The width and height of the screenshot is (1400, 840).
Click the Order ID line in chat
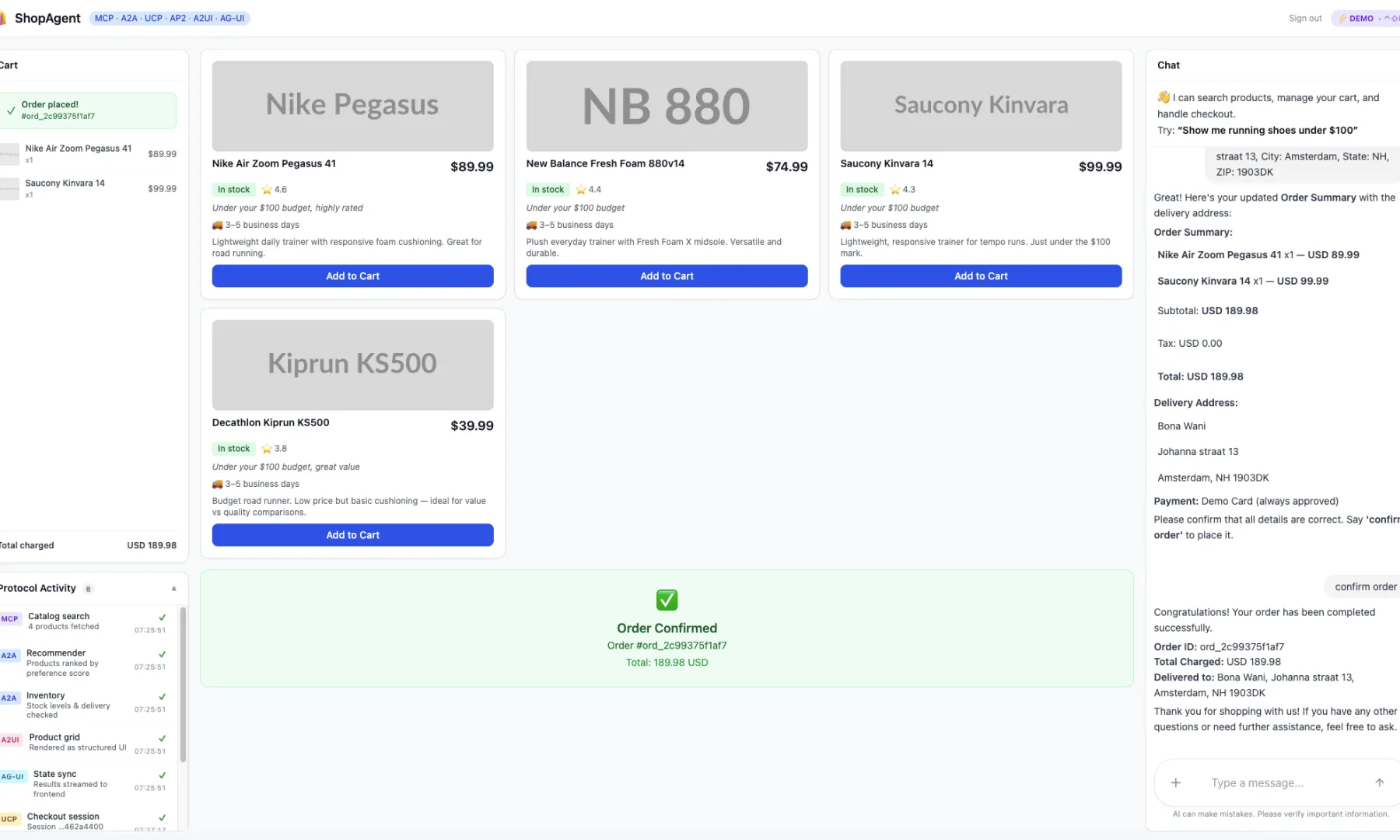(1219, 646)
